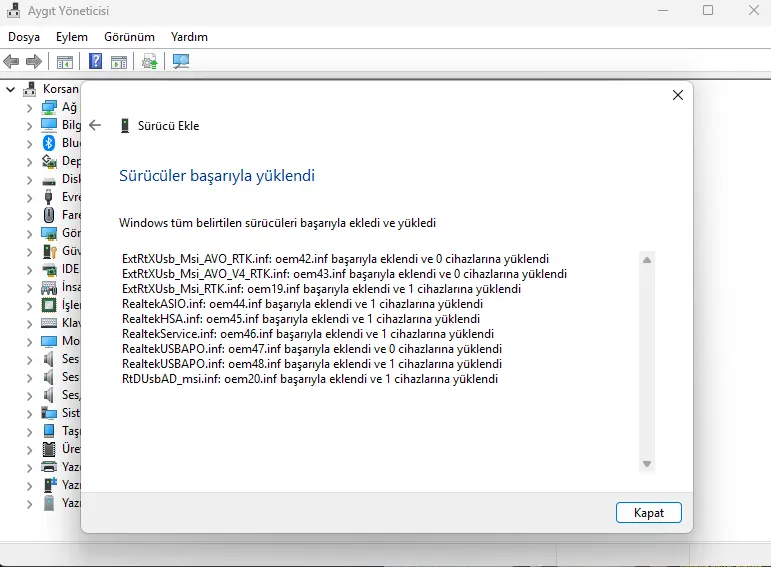Image resolution: width=771 pixels, height=567 pixels.
Task: Expand the Bluetooth tree node
Action: tap(30, 144)
